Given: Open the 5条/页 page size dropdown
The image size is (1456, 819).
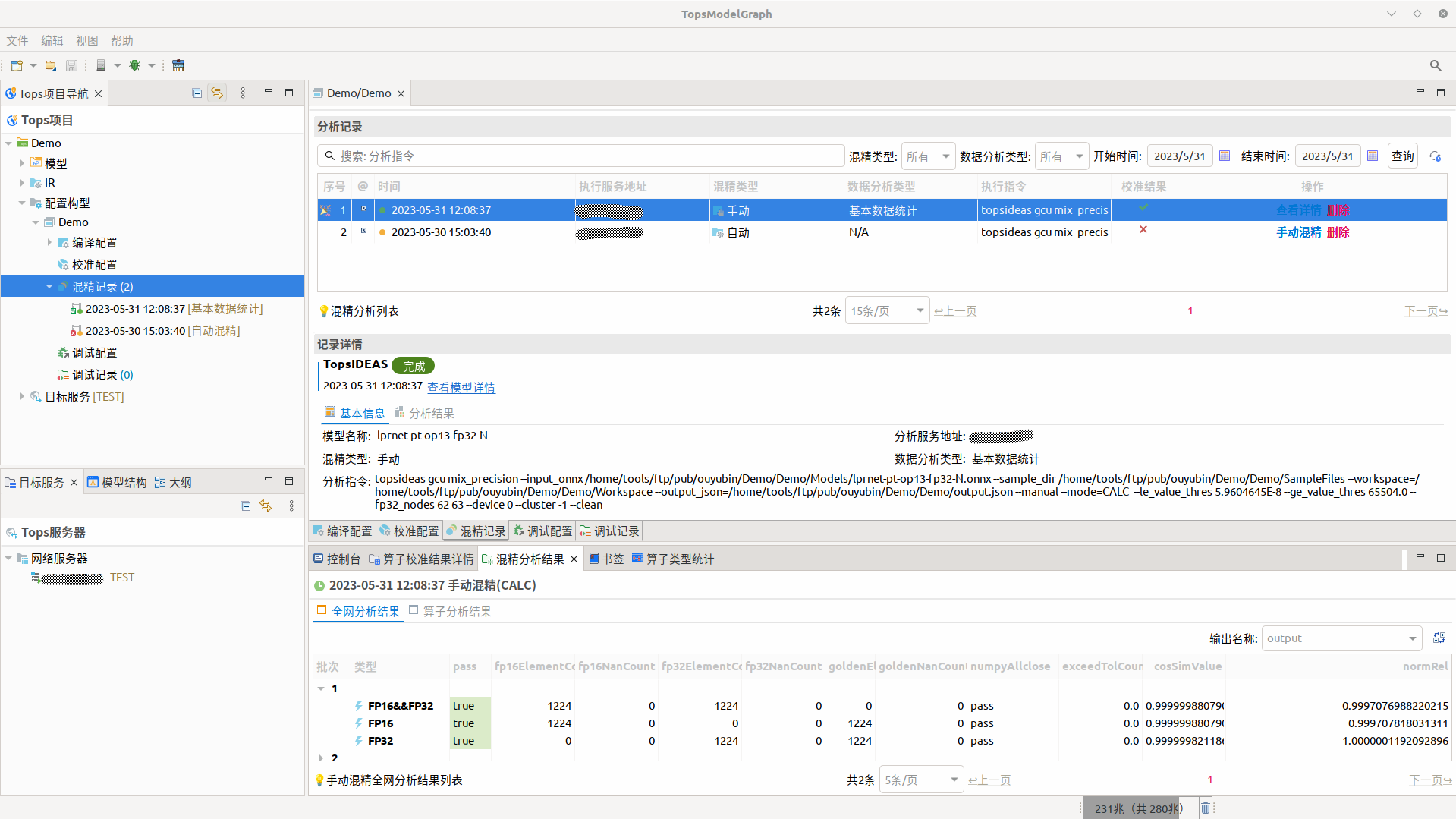Looking at the screenshot, I should tap(921, 780).
